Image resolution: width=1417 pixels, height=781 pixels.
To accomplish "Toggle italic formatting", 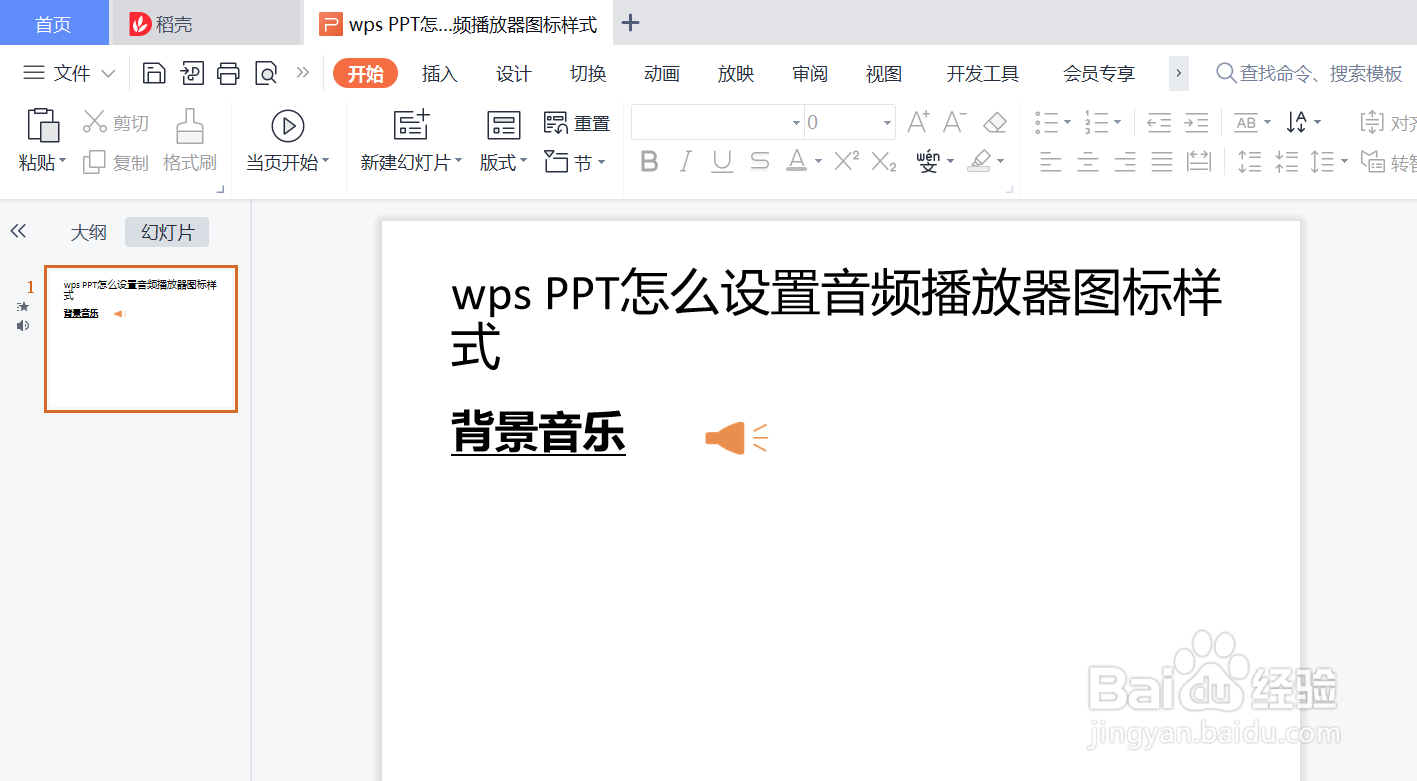I will click(685, 161).
